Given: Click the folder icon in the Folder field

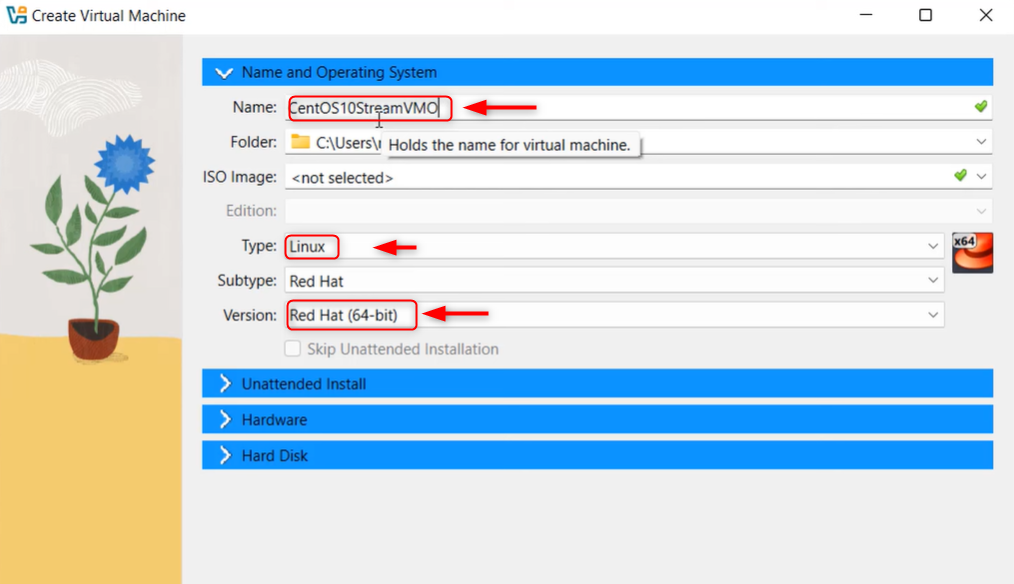Looking at the screenshot, I should click(299, 141).
